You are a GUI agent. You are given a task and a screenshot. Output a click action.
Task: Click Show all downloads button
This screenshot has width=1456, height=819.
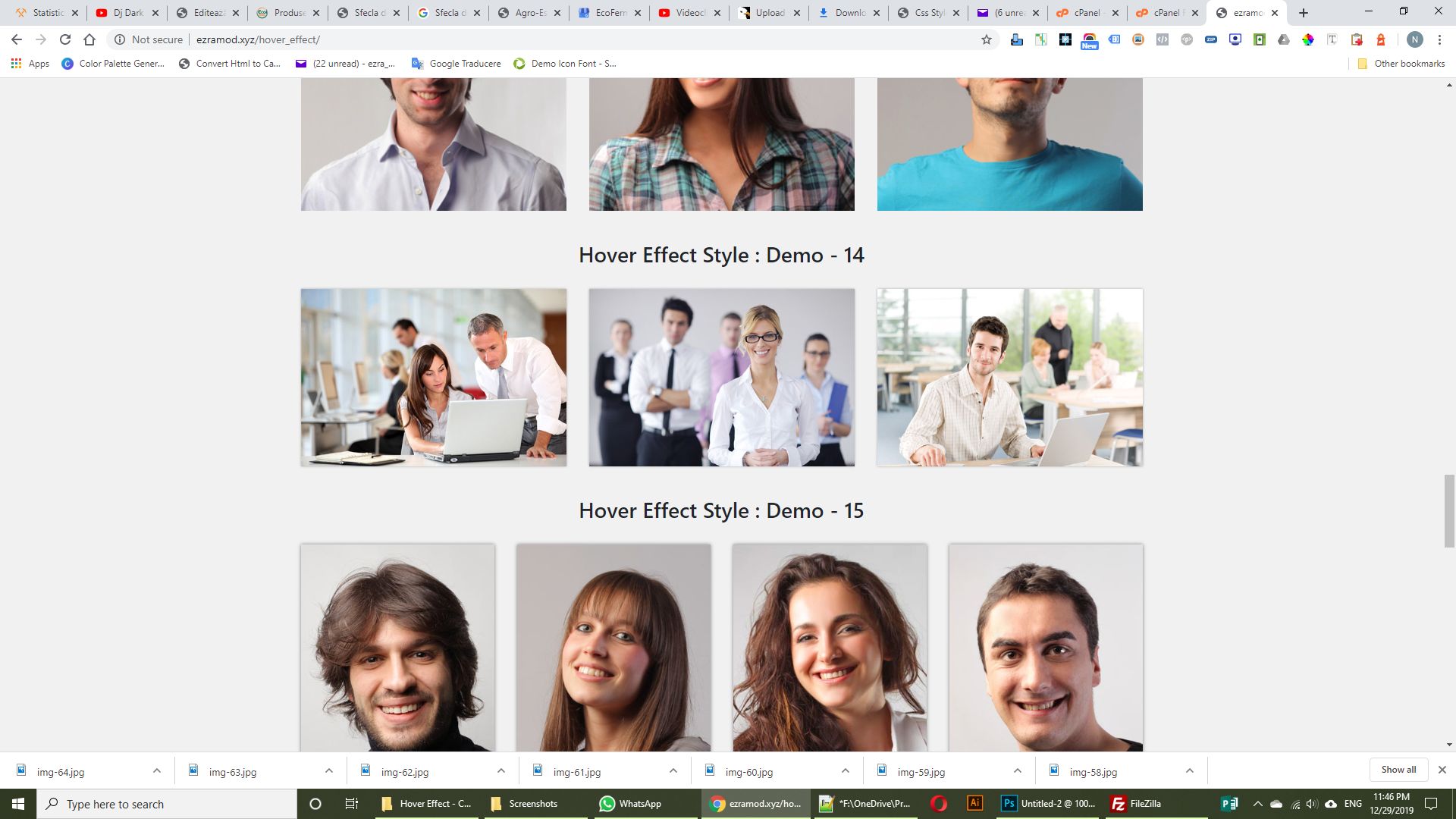coord(1398,770)
